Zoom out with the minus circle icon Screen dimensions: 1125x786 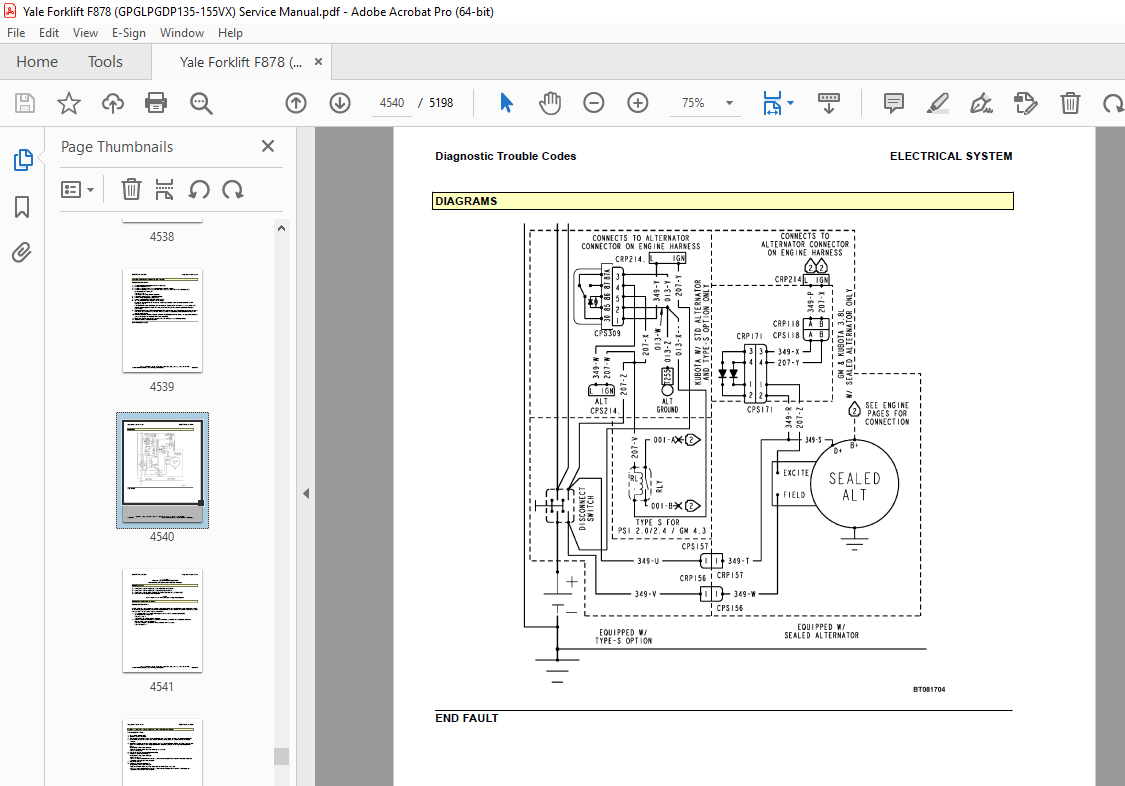(593, 103)
